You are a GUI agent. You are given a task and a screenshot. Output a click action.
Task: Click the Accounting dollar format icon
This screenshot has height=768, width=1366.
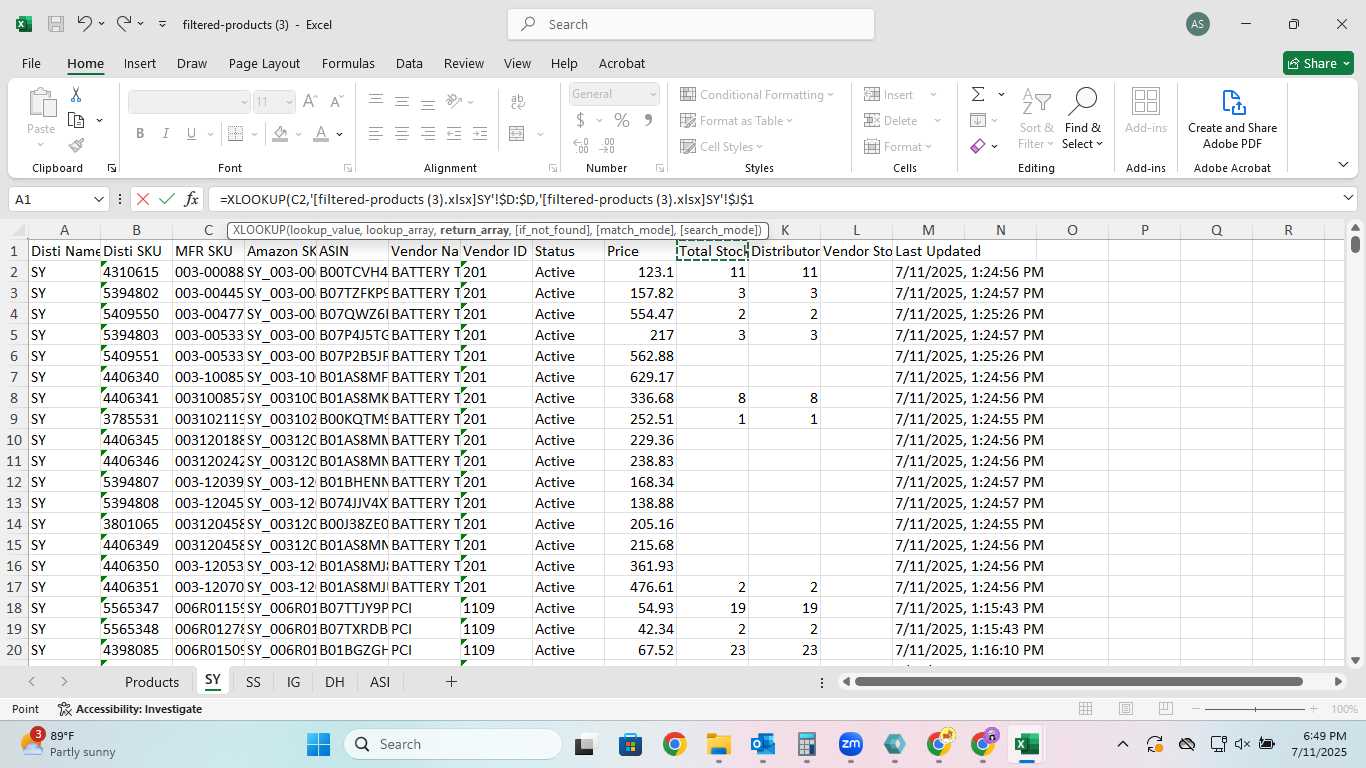click(x=581, y=120)
